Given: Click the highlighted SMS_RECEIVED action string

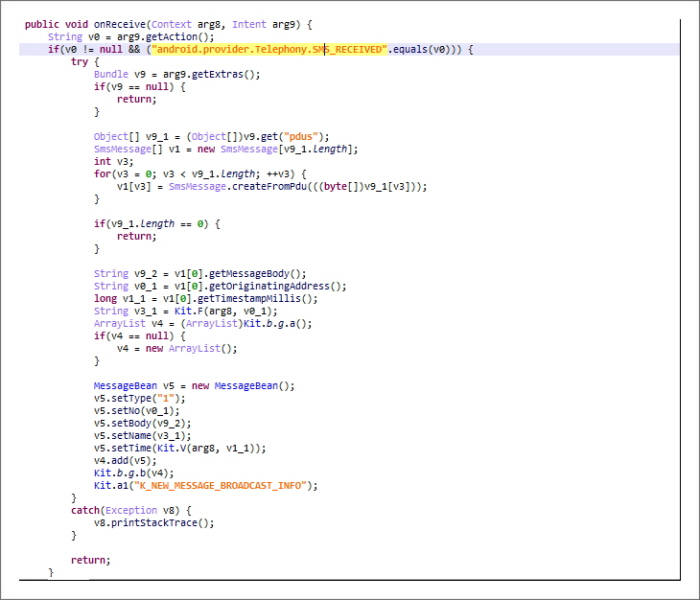Looking at the screenshot, I should pos(269,49).
